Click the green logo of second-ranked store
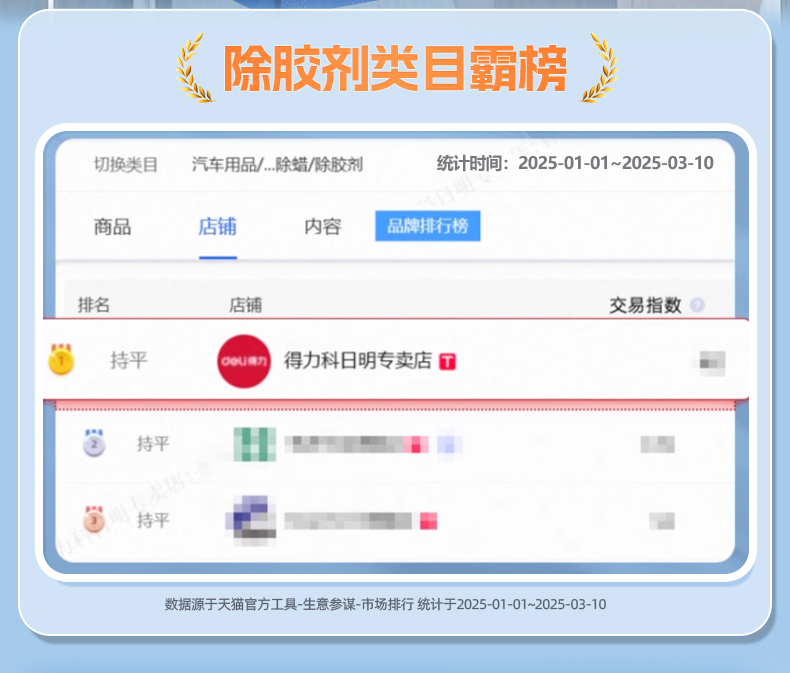 (254, 444)
